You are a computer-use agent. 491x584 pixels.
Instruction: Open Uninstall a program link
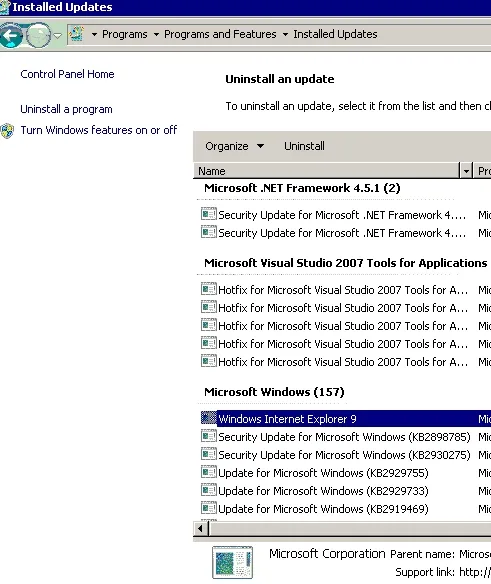[66, 109]
